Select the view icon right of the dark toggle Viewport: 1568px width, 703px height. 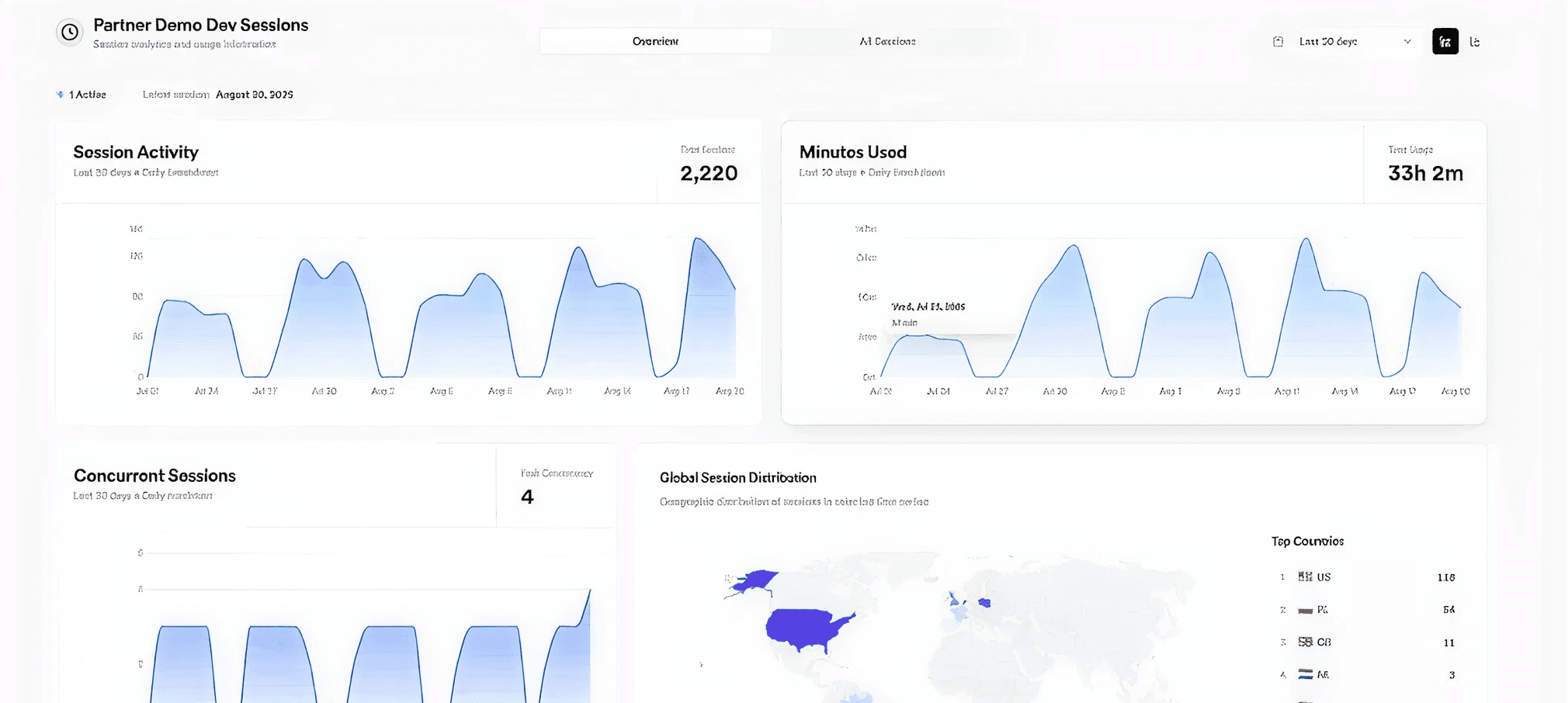1475,42
